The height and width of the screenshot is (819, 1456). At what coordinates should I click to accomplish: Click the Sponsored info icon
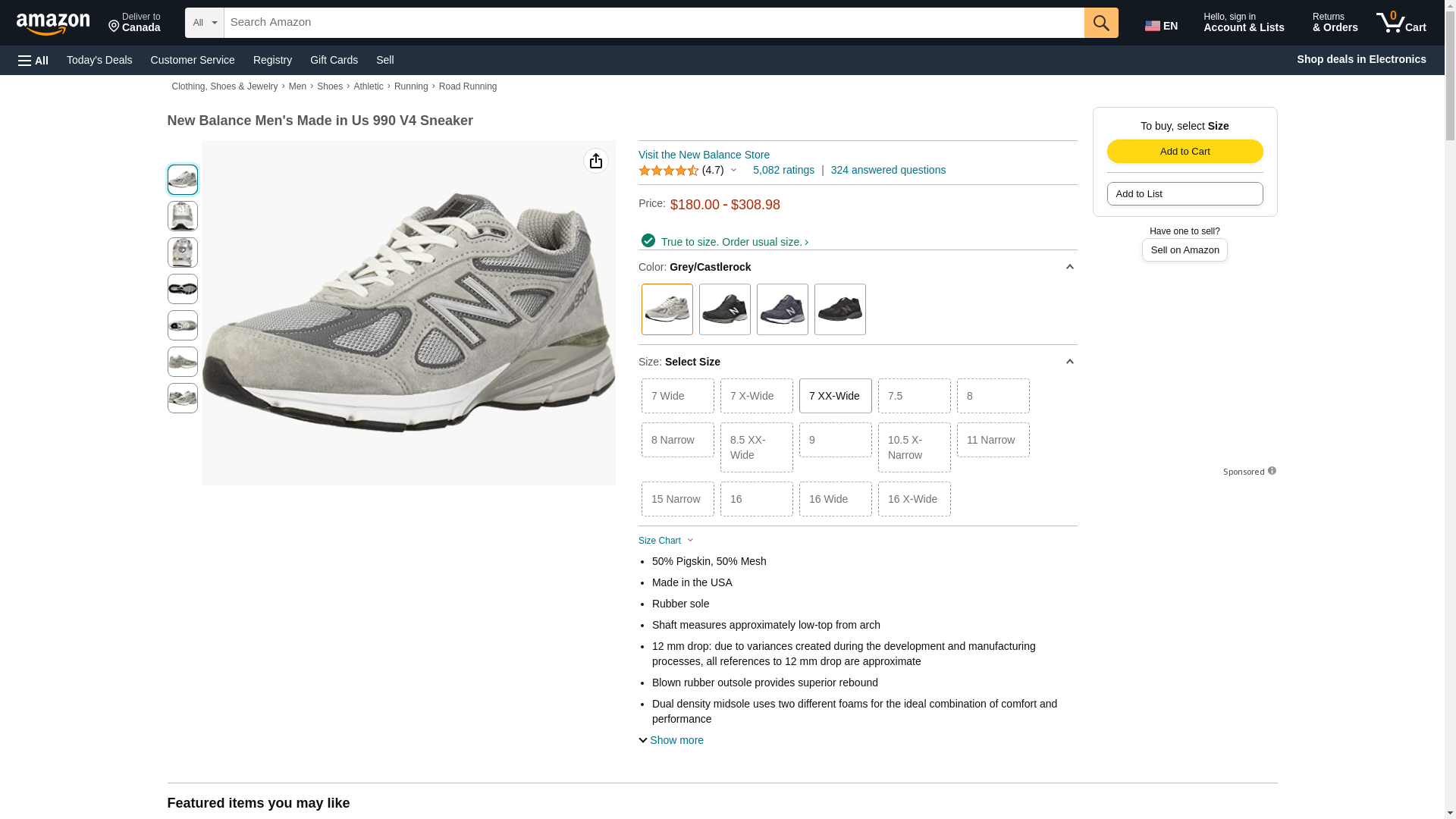point(1272,471)
